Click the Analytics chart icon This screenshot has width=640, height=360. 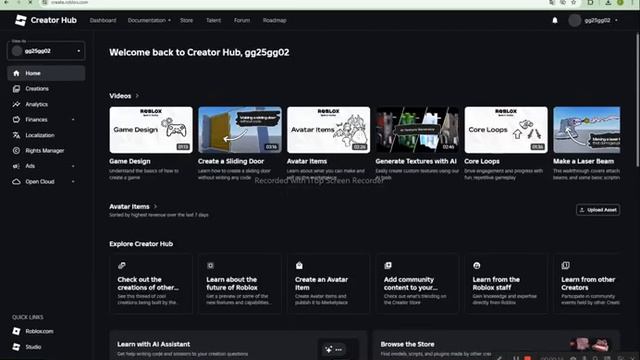(16, 104)
